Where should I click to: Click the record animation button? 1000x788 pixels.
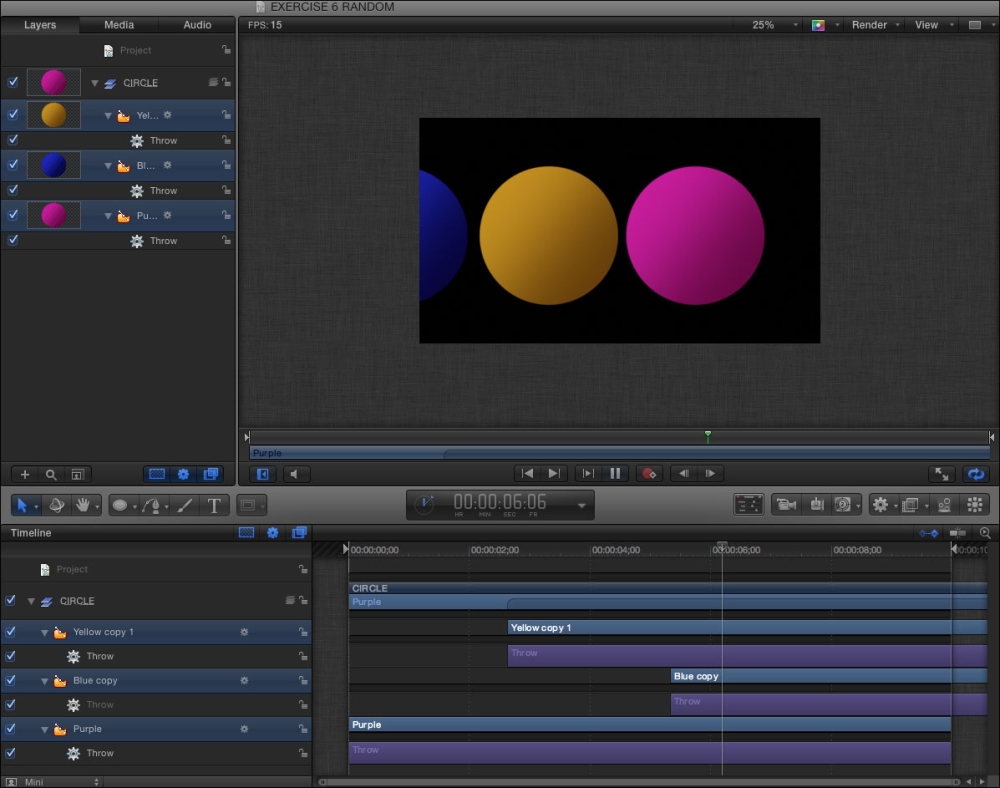tap(649, 474)
